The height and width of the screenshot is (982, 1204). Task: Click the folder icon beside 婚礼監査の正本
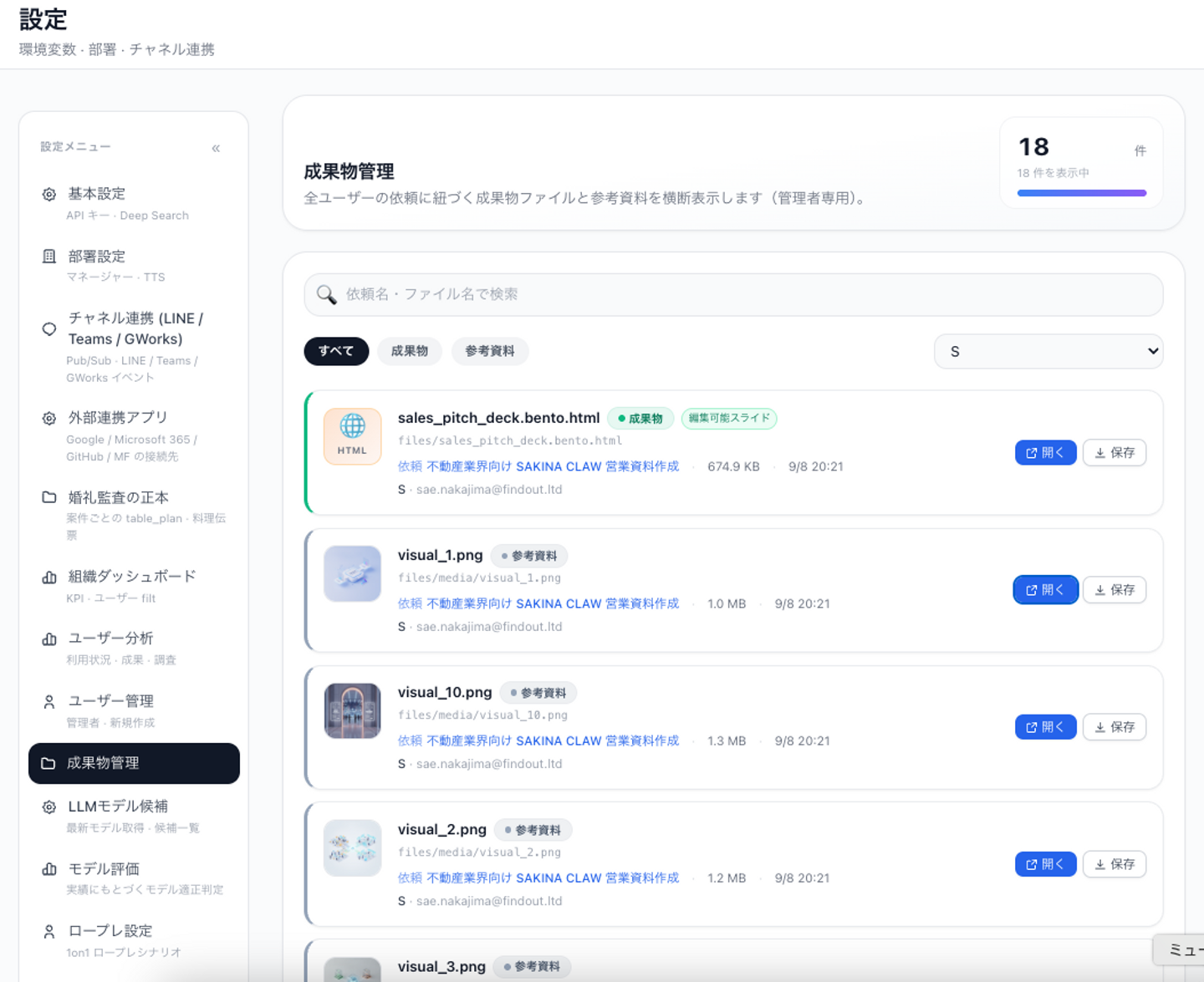point(49,497)
